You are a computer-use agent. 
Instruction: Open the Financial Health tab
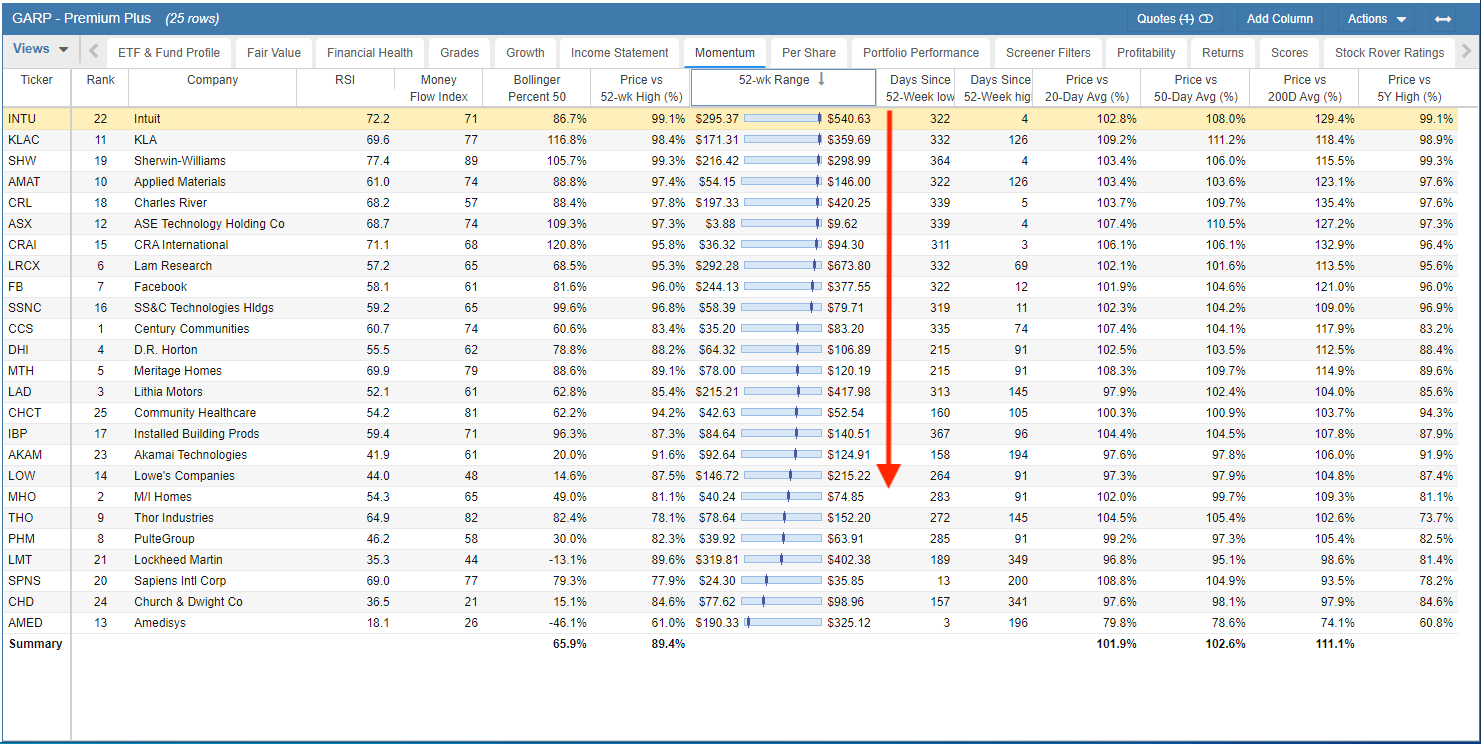tap(370, 53)
